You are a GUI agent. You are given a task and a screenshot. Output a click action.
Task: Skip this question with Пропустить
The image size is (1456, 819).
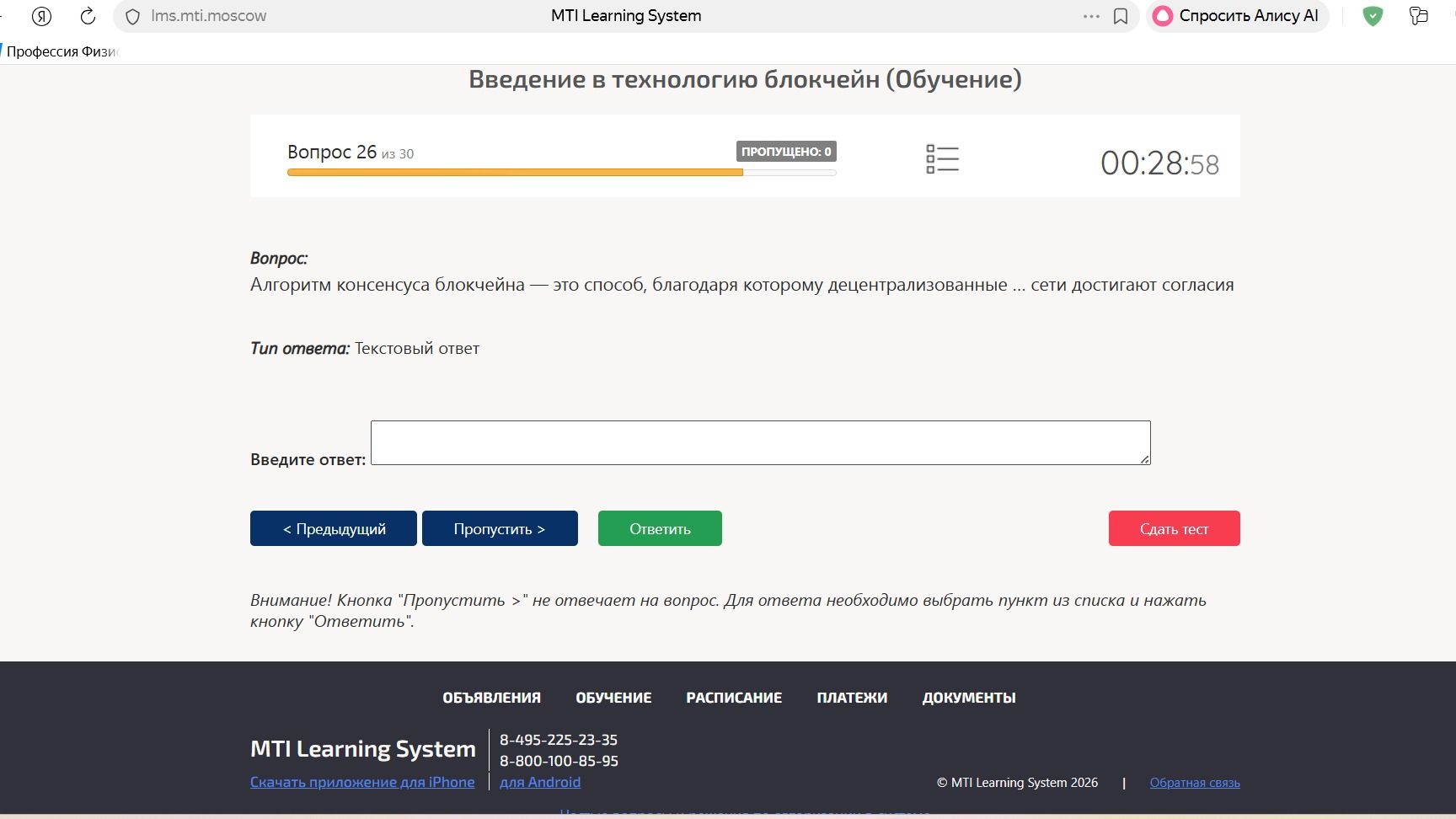click(x=500, y=528)
